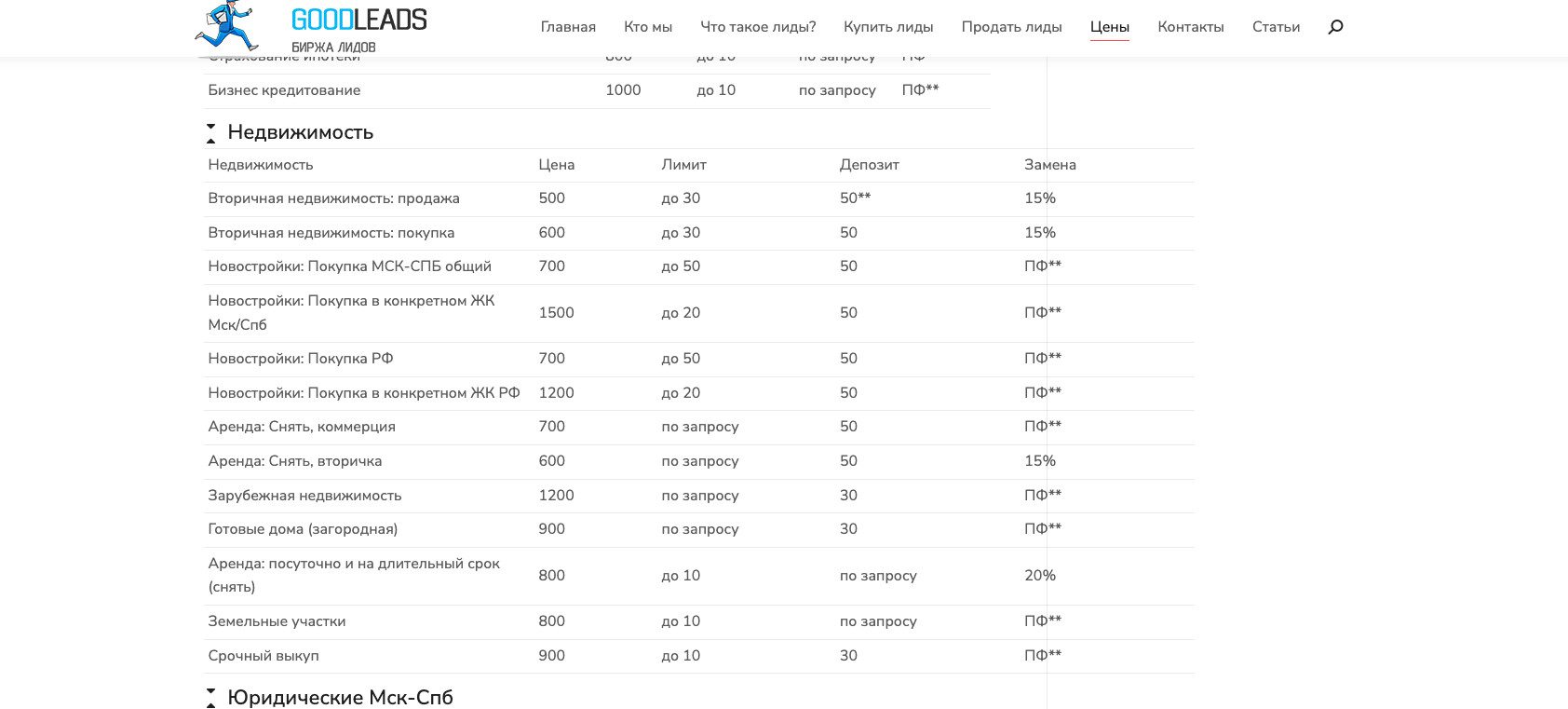1568x709 pixels.
Task: Collapse the Недвижимость section
Action: click(211, 133)
